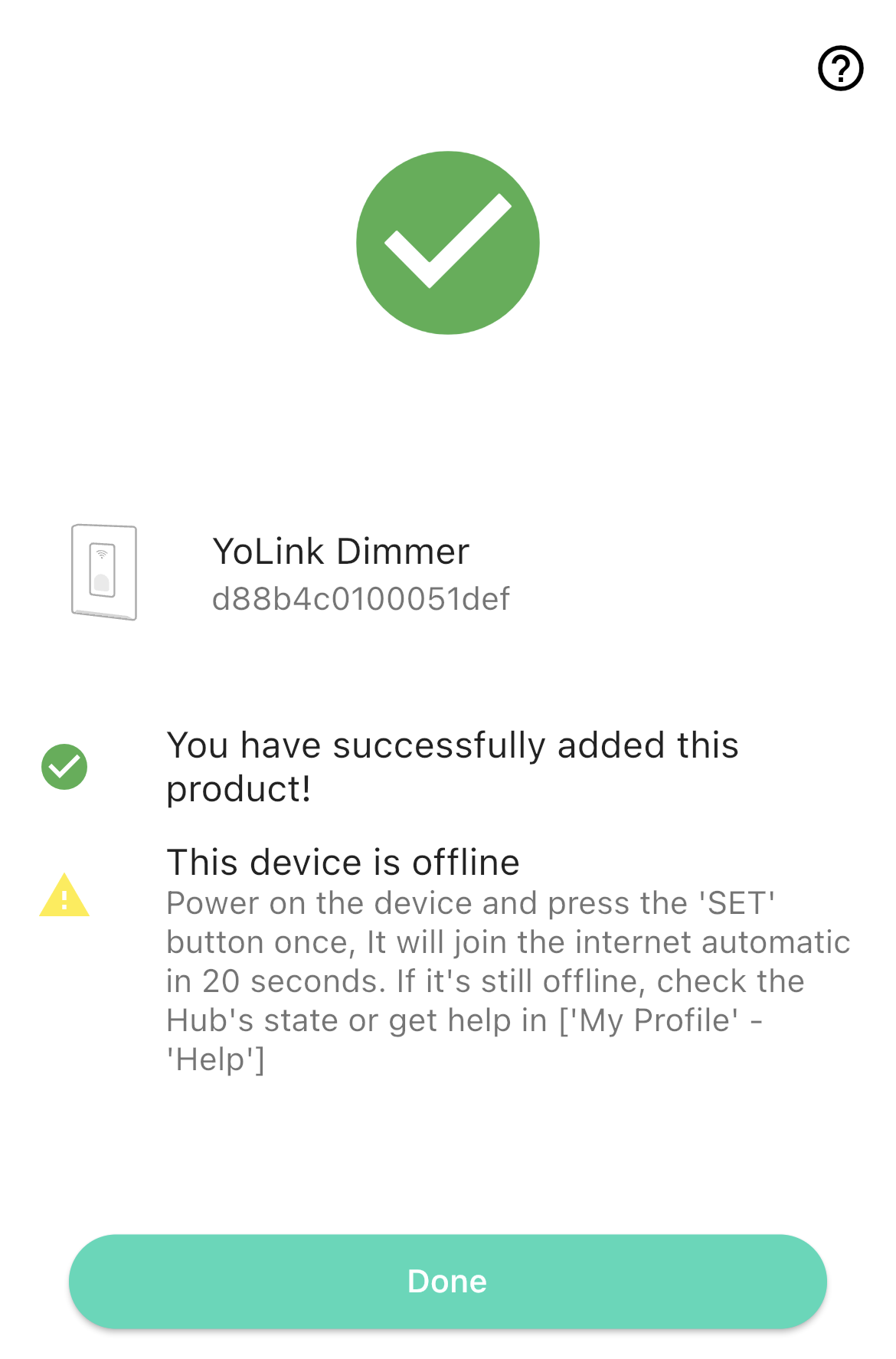The width and height of the screenshot is (896, 1359).
Task: Tap the YoLink Dimmer device image
Action: click(104, 572)
